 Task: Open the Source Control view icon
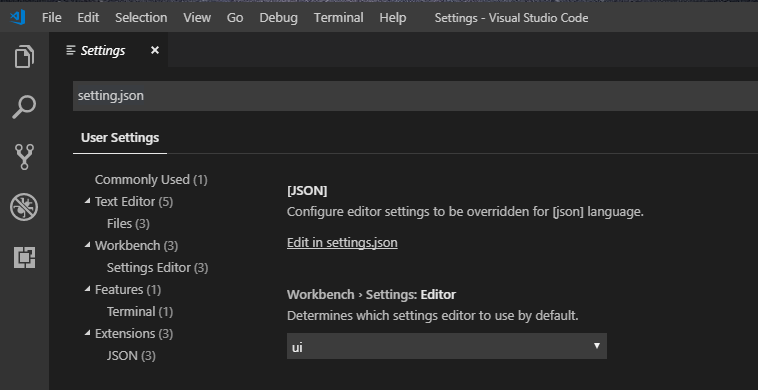coord(24,157)
